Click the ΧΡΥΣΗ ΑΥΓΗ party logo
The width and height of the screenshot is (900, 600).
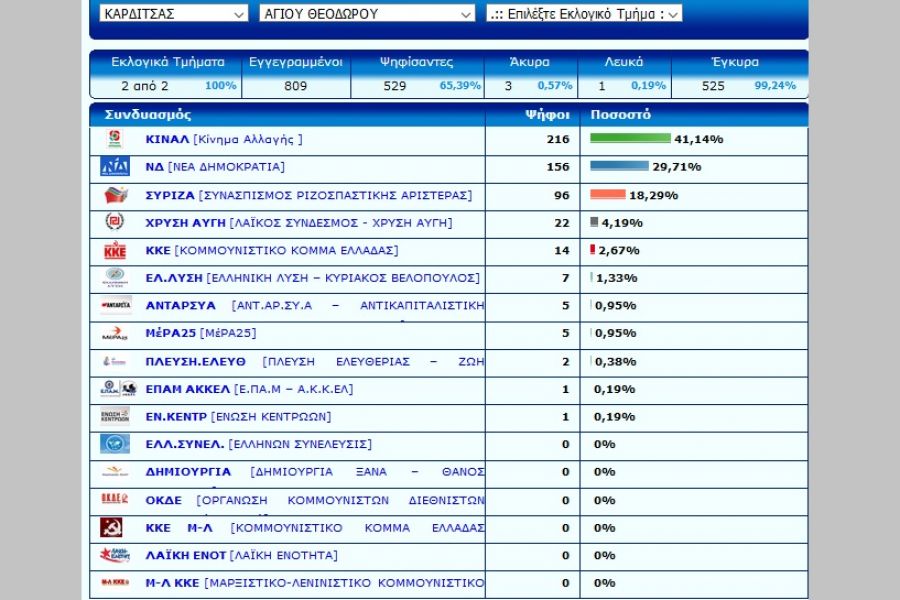[115, 222]
